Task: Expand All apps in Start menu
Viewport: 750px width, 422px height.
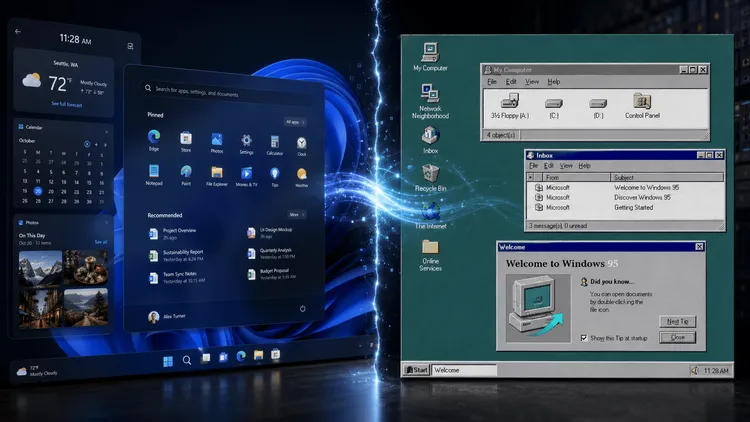Action: click(x=295, y=122)
